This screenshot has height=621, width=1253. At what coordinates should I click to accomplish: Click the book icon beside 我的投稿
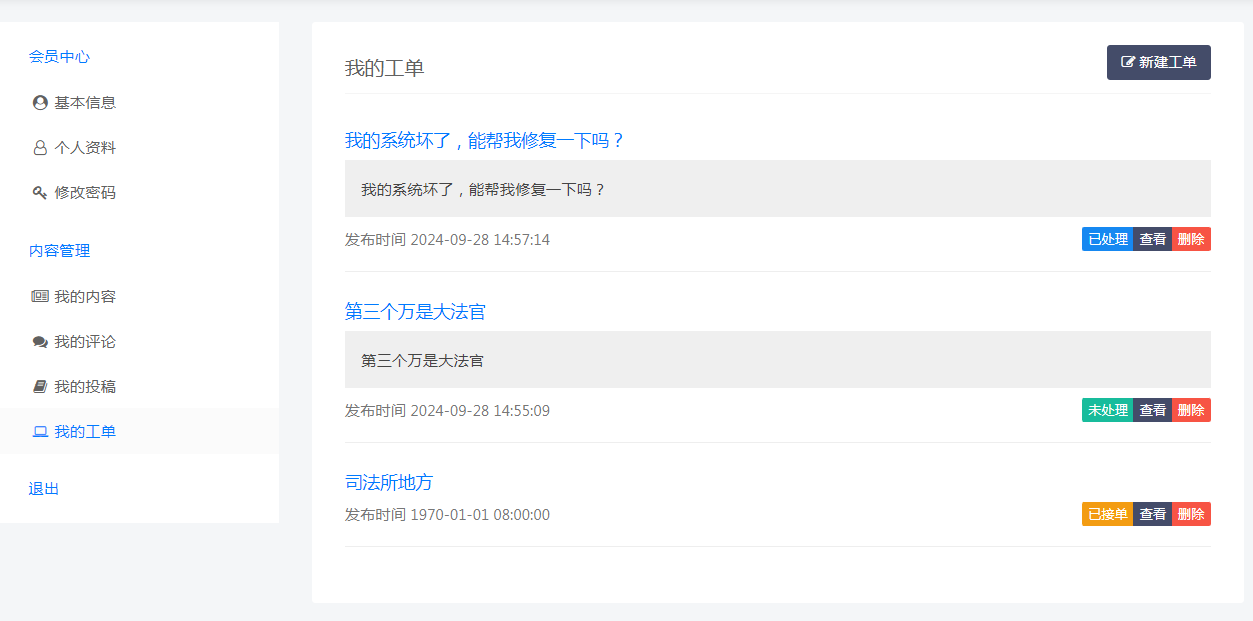[x=40, y=387]
